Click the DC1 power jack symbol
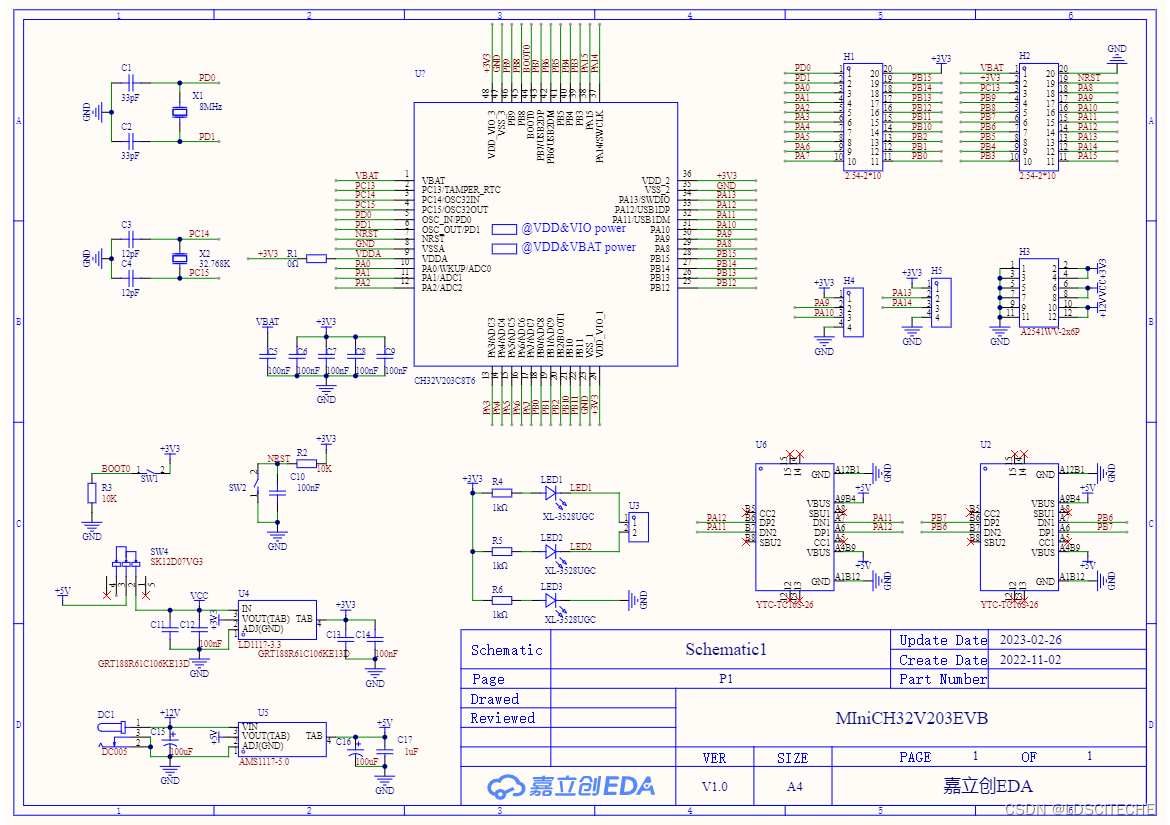 point(113,734)
